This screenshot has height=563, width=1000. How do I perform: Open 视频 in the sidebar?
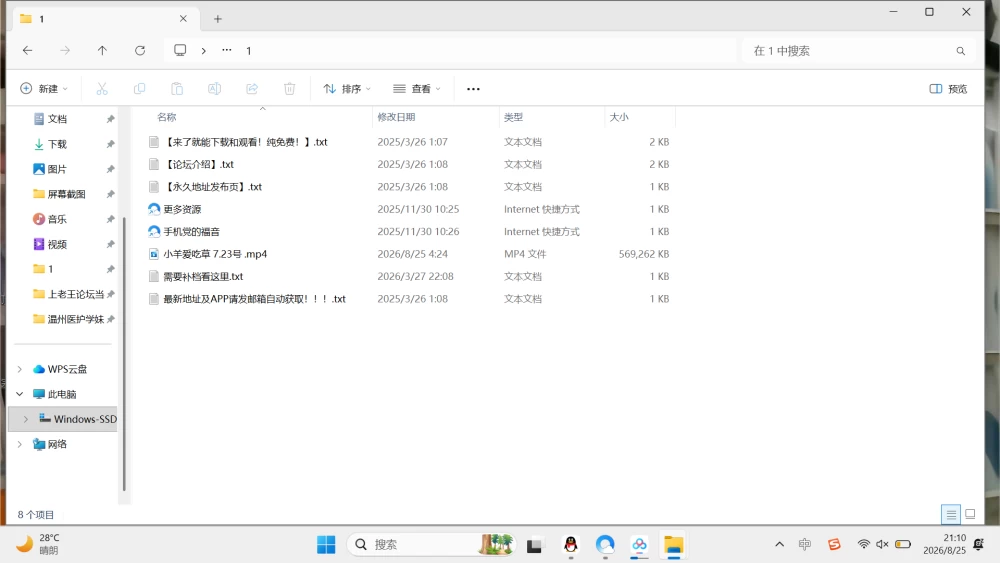[x=57, y=244]
